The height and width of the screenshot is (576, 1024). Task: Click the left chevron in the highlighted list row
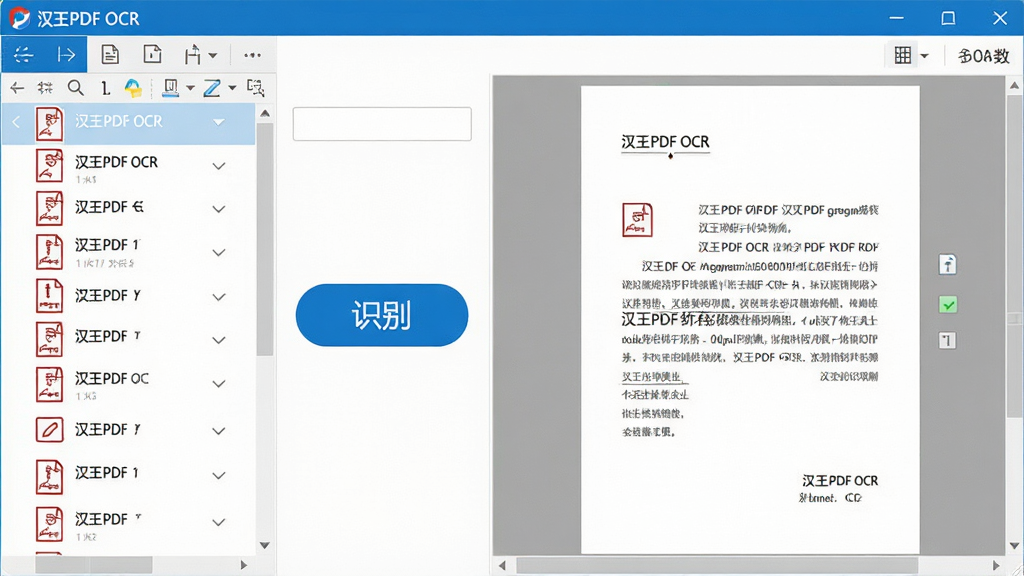[x=16, y=122]
